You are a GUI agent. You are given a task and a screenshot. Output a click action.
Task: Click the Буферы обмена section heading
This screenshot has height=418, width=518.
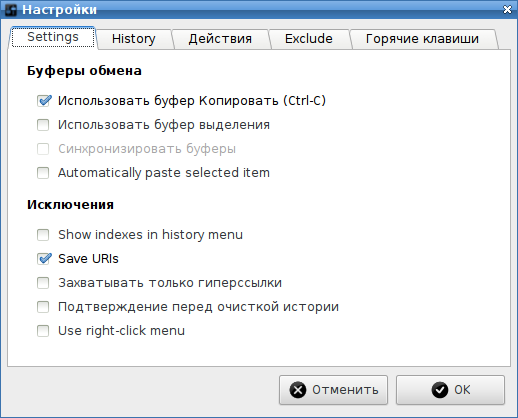(84, 71)
